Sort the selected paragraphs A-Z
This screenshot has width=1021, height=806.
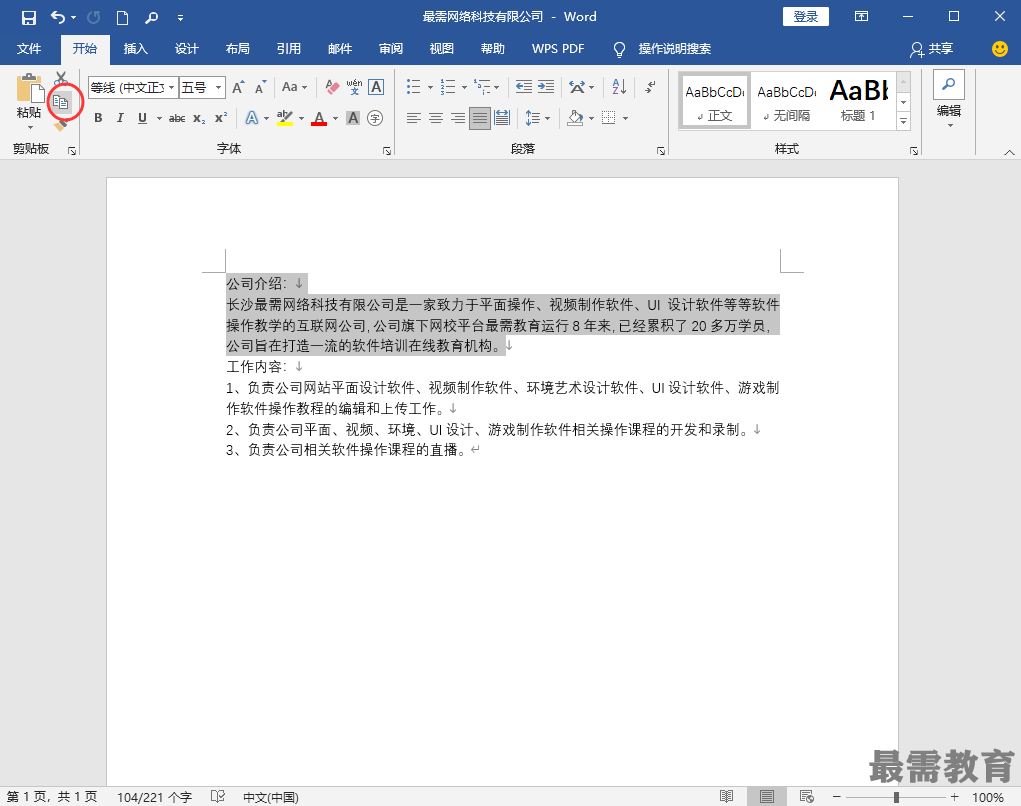pyautogui.click(x=619, y=87)
